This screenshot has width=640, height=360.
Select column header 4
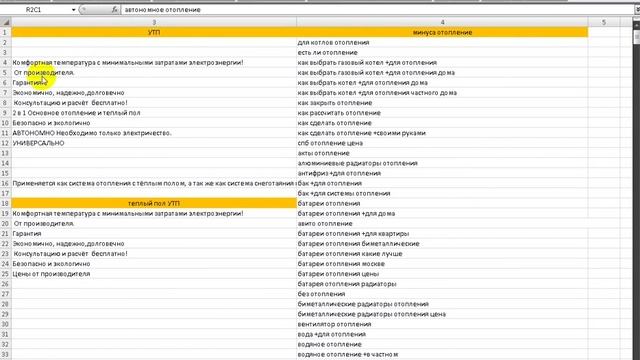click(442, 22)
